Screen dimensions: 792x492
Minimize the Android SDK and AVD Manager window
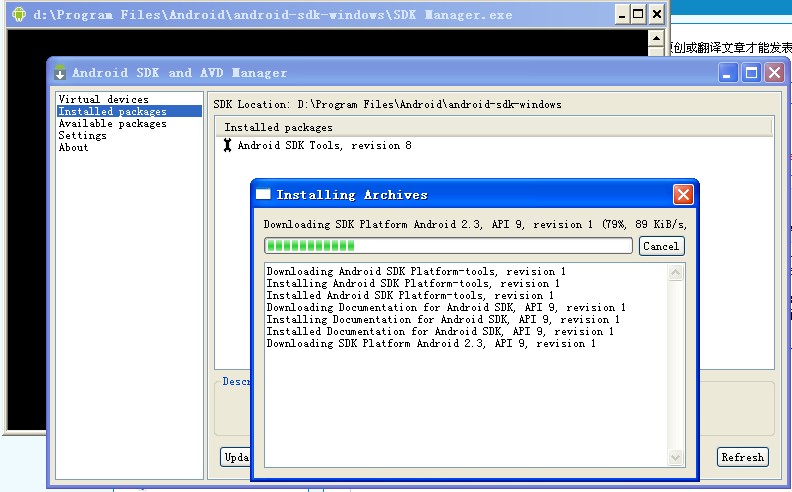[x=727, y=73]
